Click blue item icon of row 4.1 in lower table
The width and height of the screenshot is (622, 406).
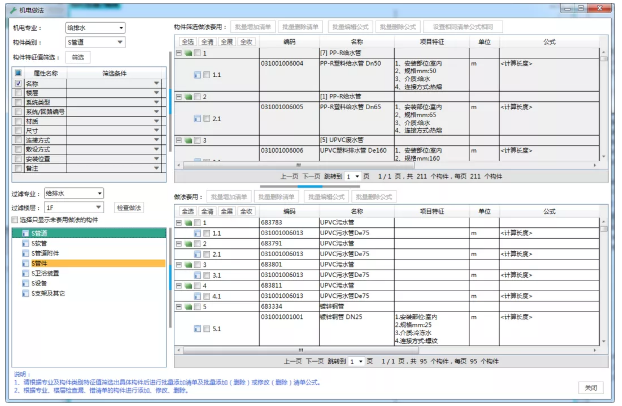click(x=197, y=296)
